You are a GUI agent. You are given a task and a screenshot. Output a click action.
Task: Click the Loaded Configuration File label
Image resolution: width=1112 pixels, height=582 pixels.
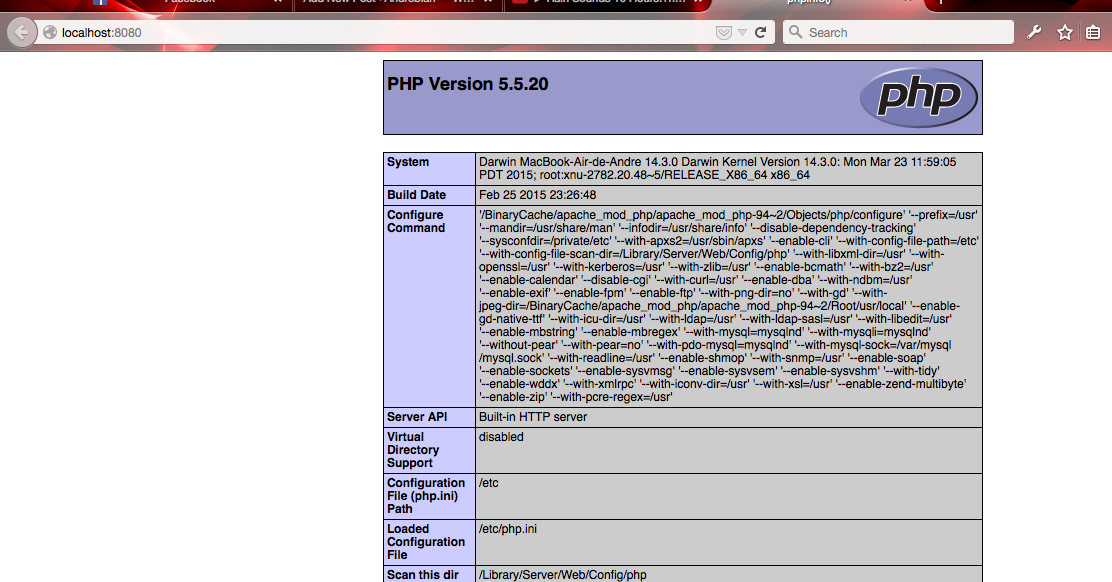(x=426, y=542)
